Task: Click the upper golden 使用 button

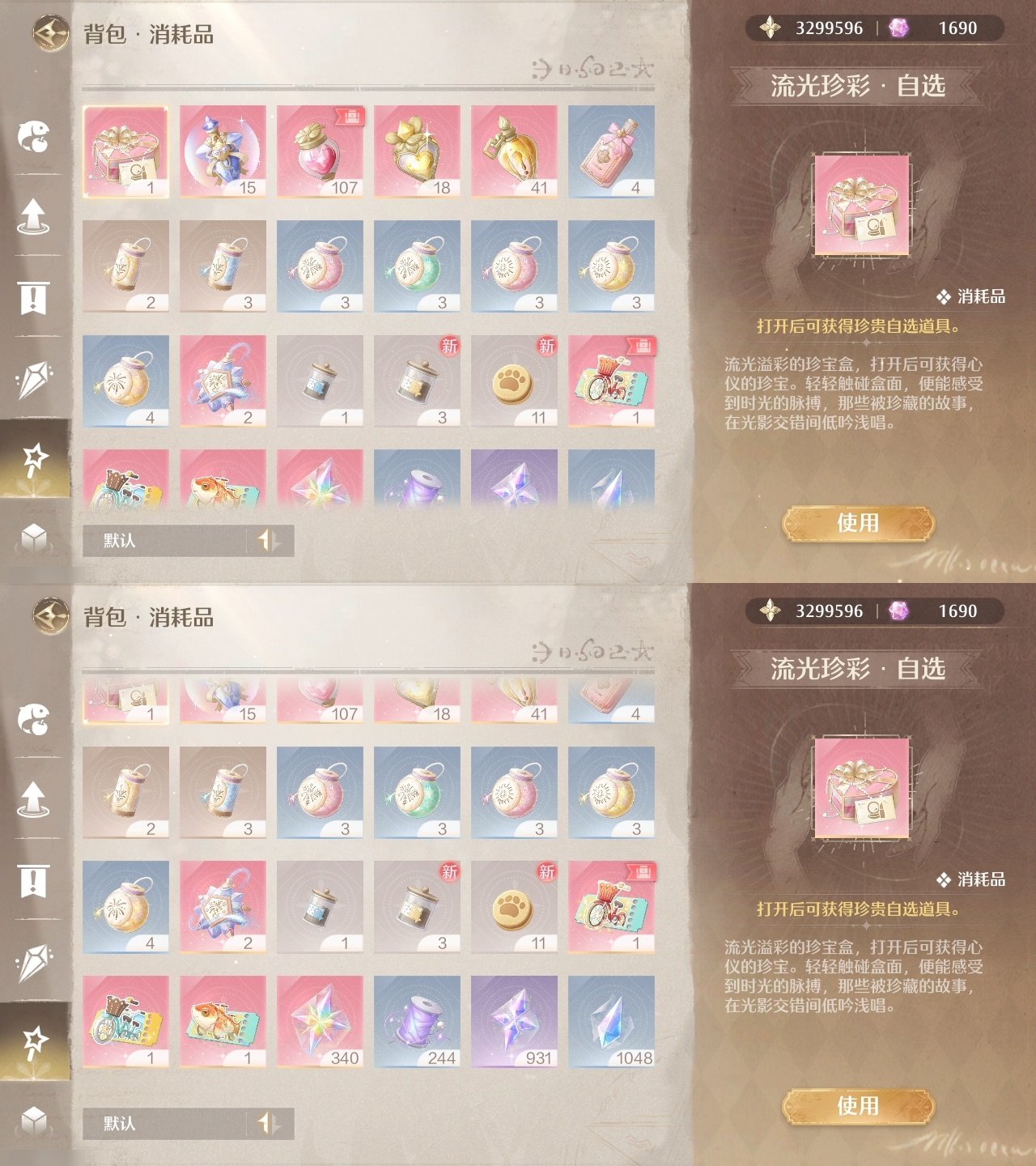Action: [858, 523]
